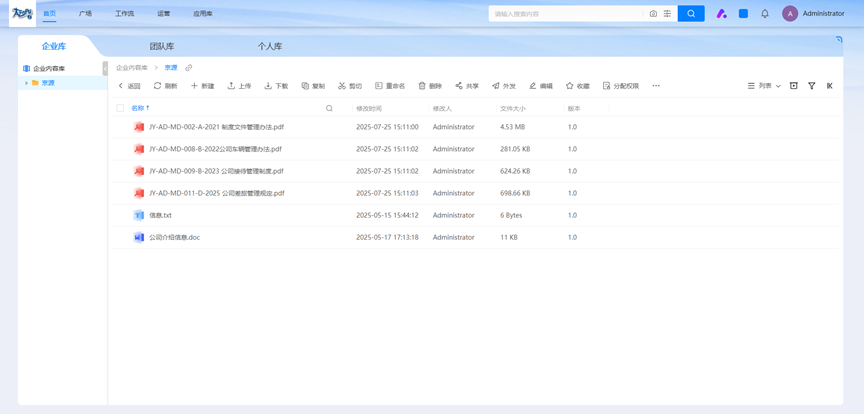Click the 刷新 refresh icon
Viewport: 864px width, 414px height.
[x=157, y=86]
